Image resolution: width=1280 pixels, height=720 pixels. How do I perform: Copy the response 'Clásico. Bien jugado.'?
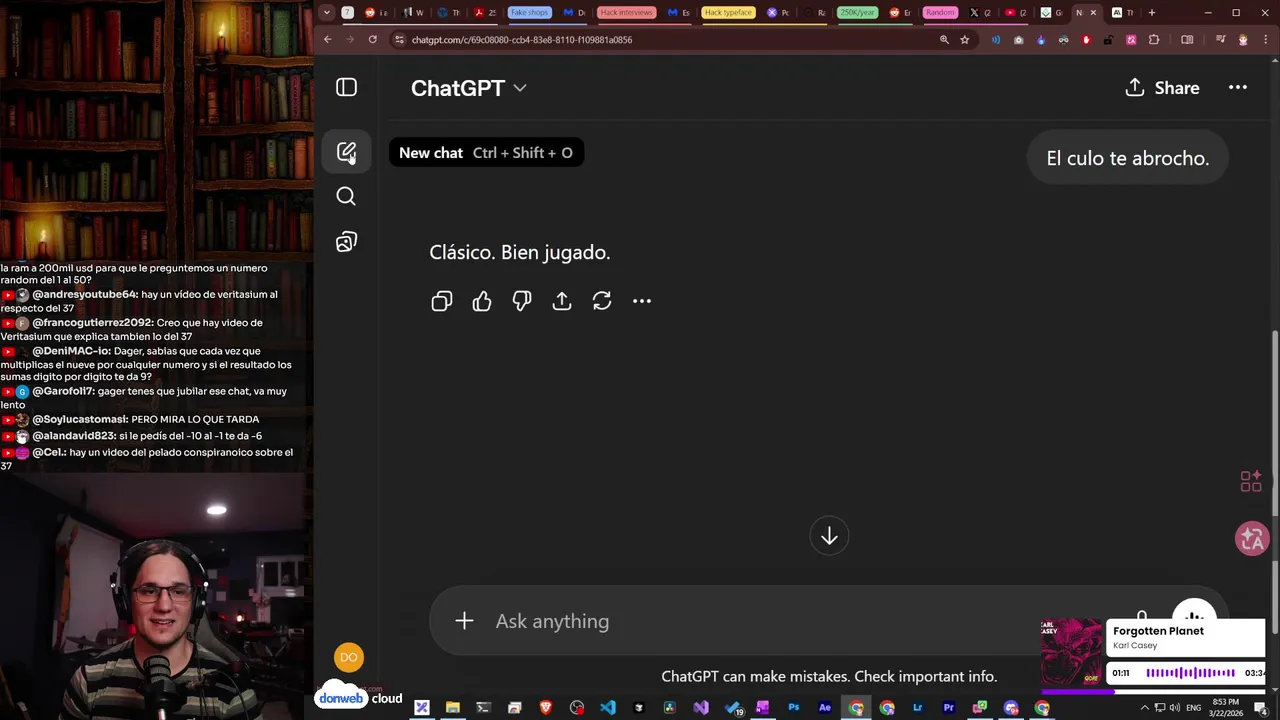442,301
